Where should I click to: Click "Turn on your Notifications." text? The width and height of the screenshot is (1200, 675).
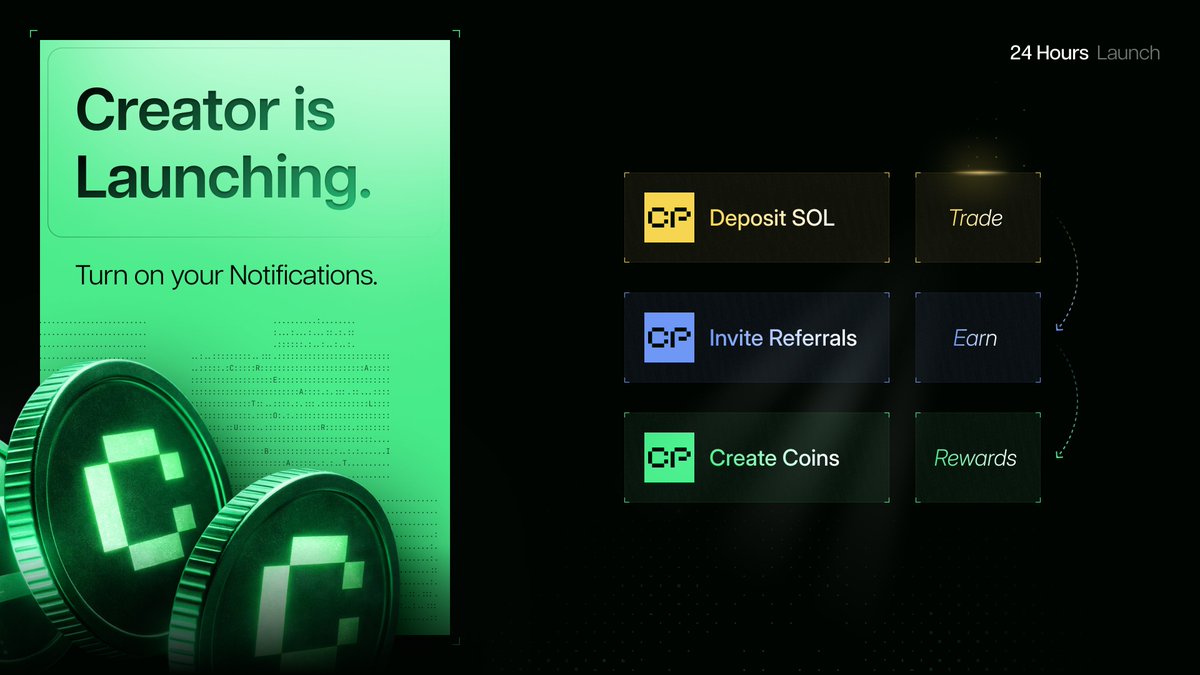227,275
